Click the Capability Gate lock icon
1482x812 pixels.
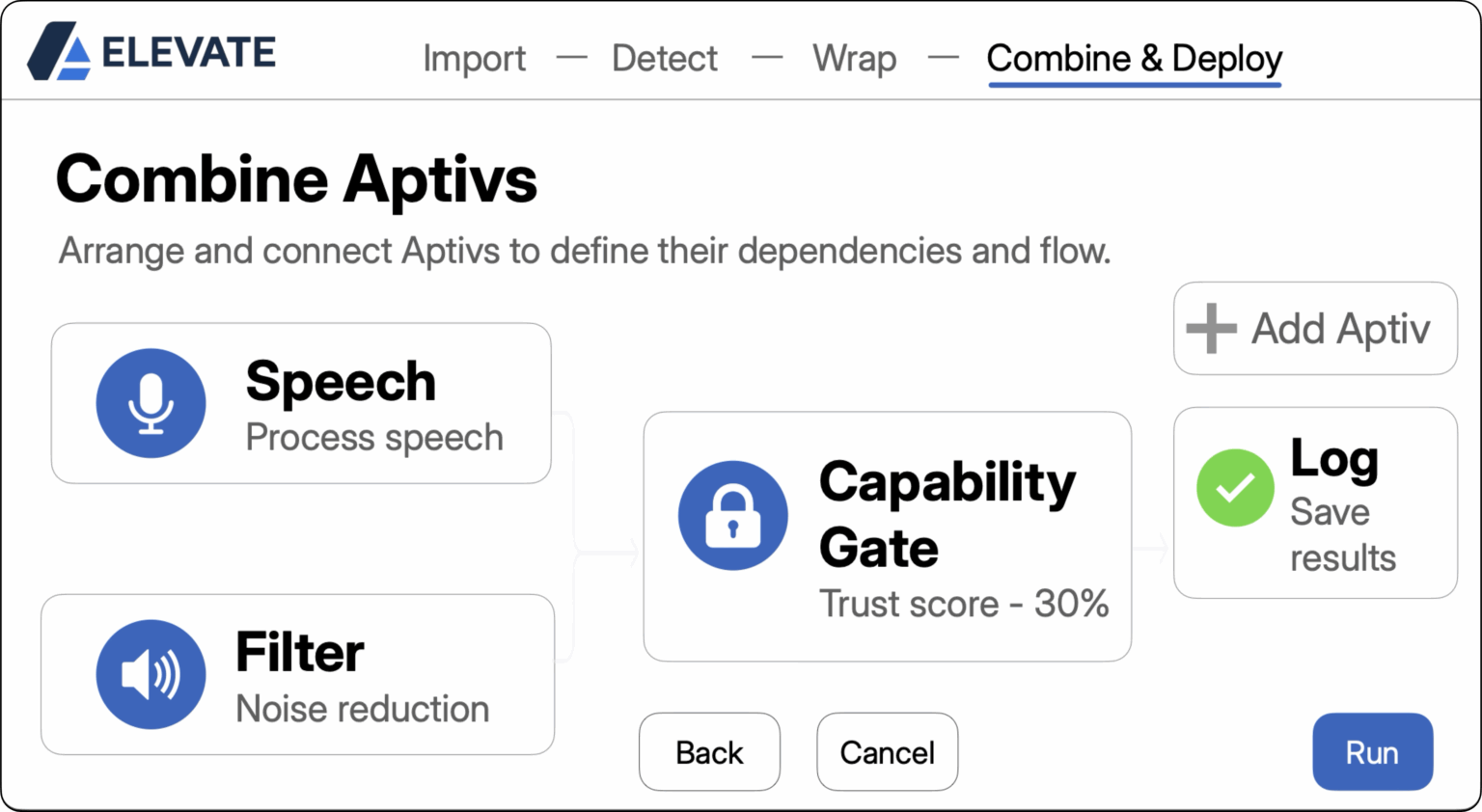point(732,516)
